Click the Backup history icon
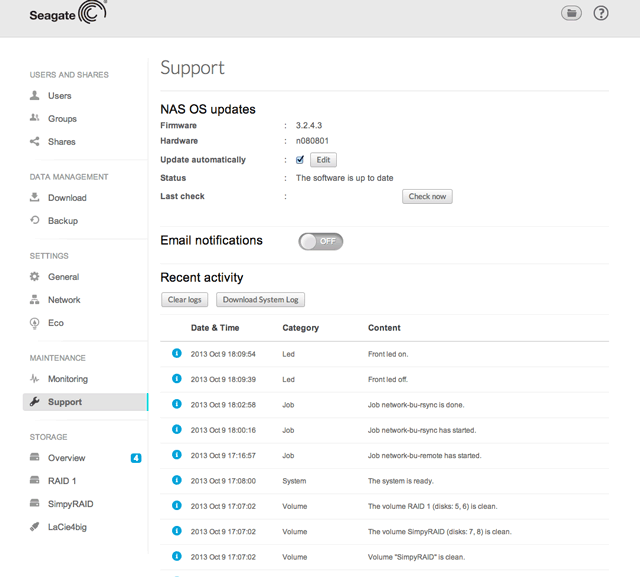 pyautogui.click(x=35, y=220)
